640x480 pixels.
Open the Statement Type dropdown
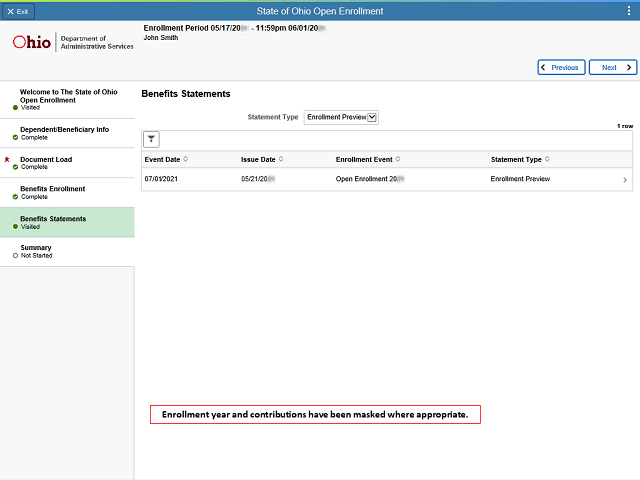(x=341, y=117)
